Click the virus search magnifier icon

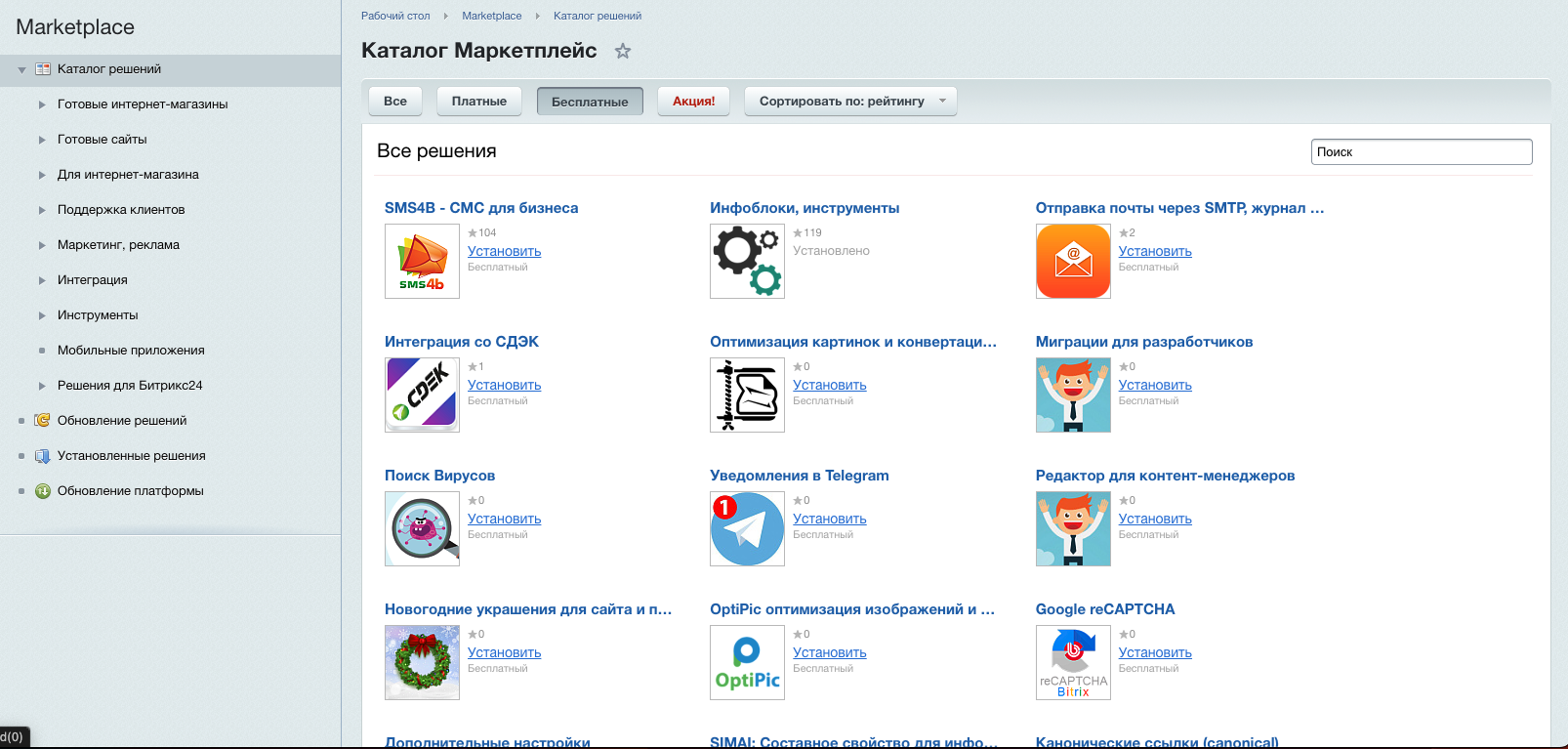[x=422, y=528]
